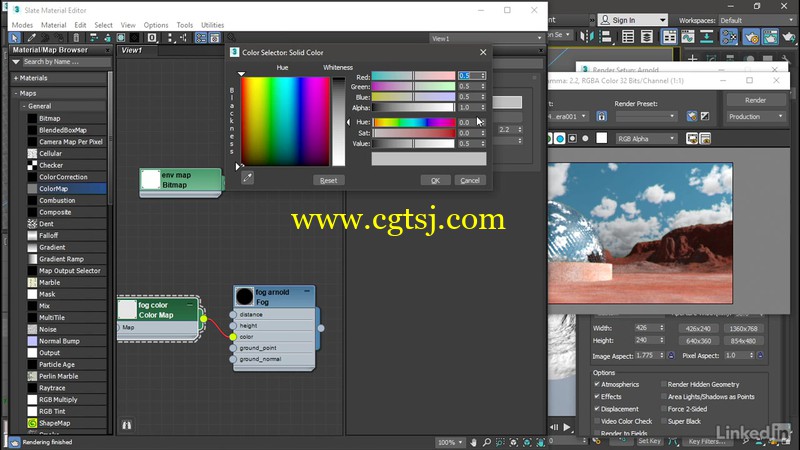Viewport: 800px width, 450px height.
Task: Open the 100% zoom dropdown
Action: coord(450,442)
